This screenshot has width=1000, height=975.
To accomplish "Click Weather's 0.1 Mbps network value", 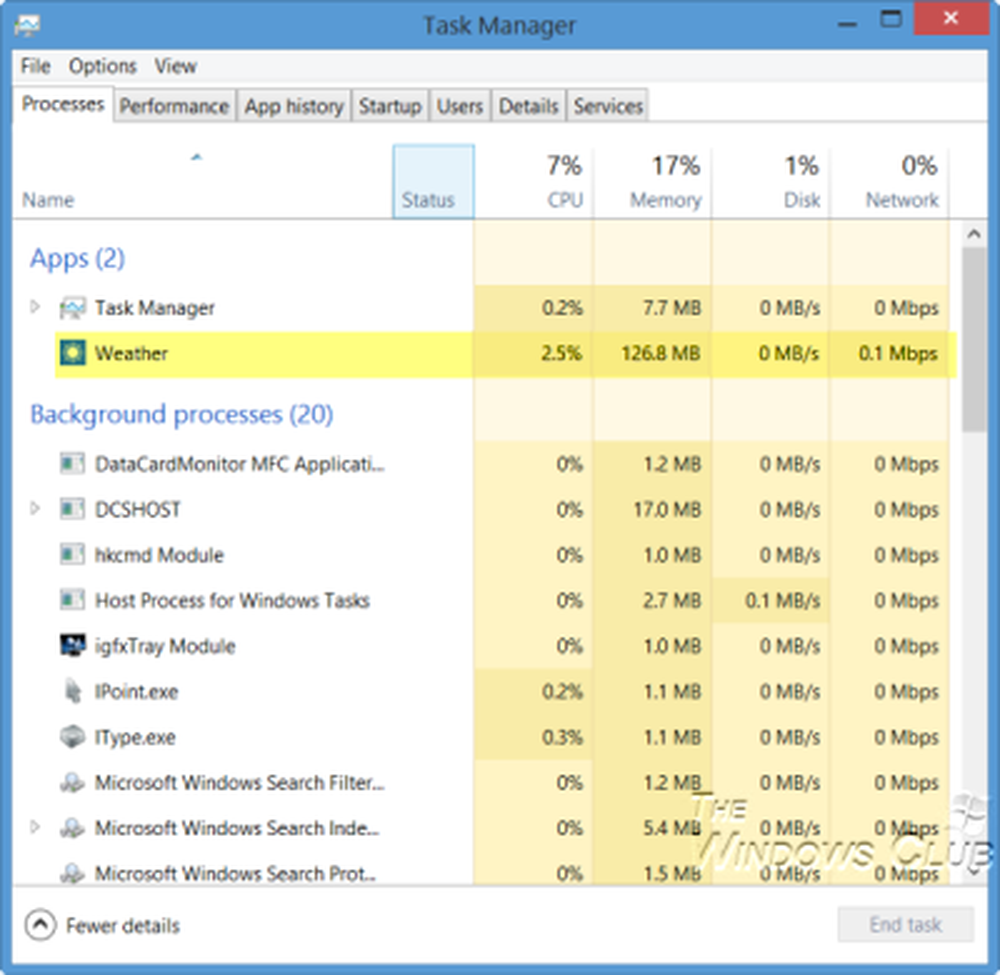I will coord(898,353).
